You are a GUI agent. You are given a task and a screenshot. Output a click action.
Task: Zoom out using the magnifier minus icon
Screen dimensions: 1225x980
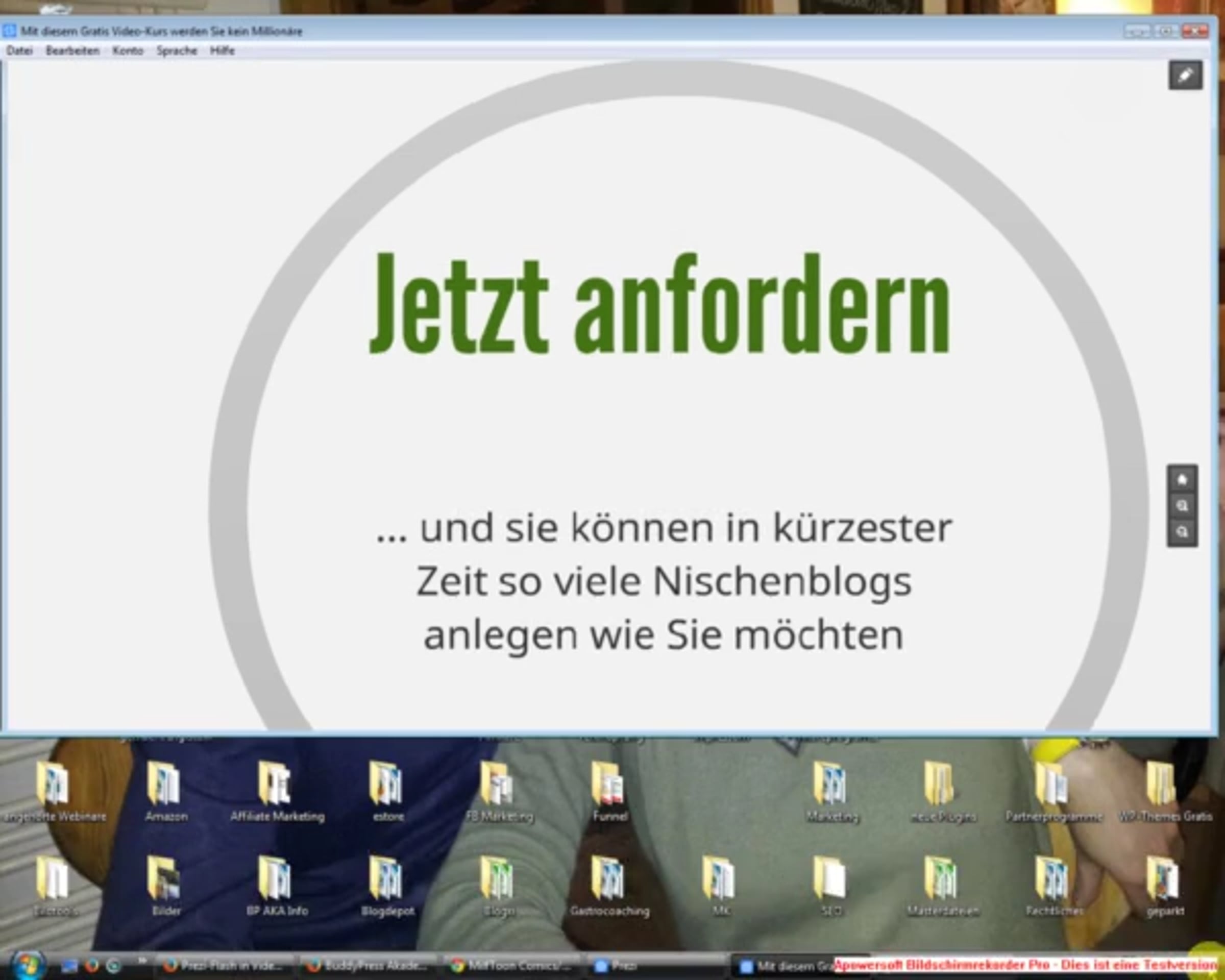coord(1183,532)
